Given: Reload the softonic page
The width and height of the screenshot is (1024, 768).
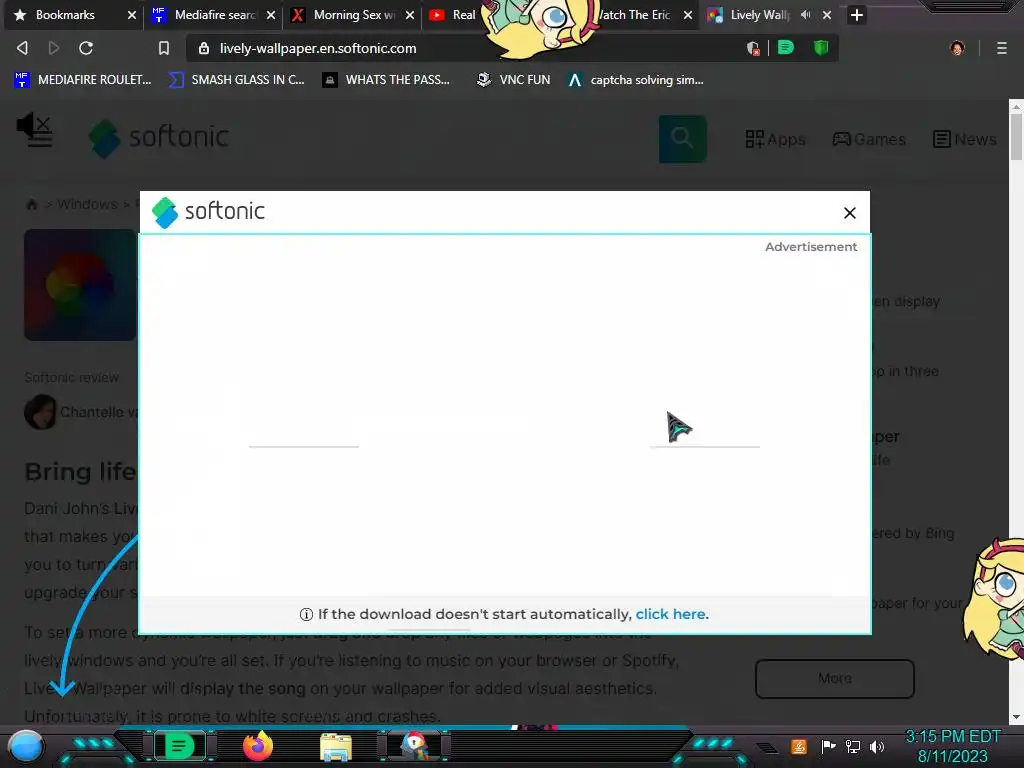Looking at the screenshot, I should point(86,48).
